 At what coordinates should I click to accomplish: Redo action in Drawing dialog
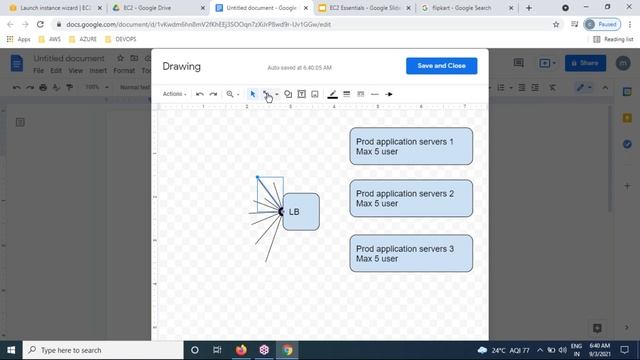[213, 94]
